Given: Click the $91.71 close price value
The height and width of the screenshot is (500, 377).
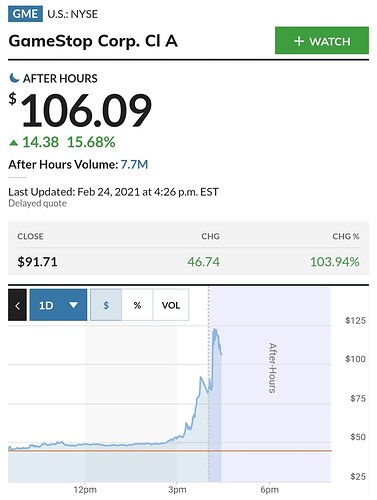Looking at the screenshot, I should [37, 262].
